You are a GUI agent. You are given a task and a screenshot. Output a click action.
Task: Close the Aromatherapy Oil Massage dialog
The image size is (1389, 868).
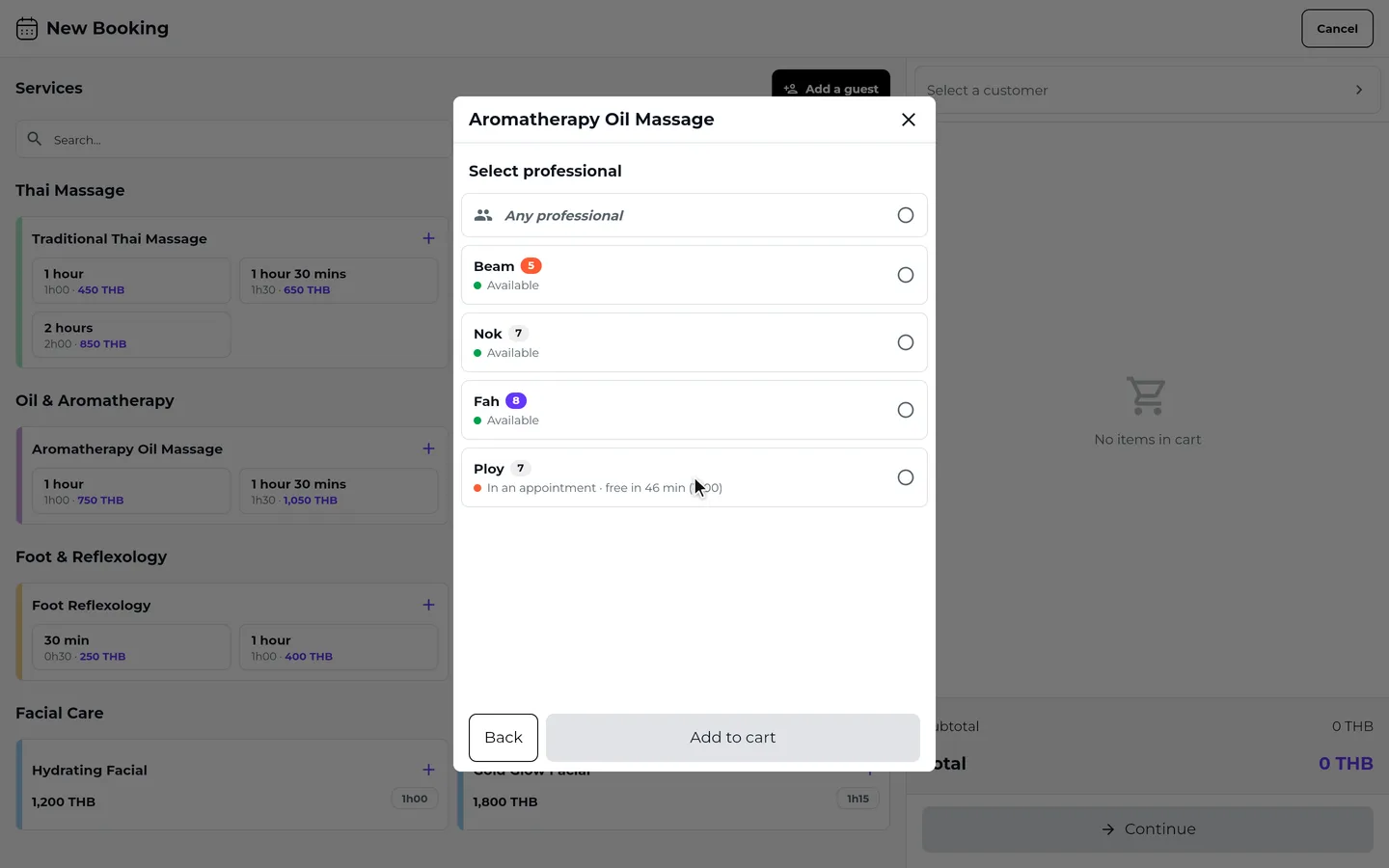(x=909, y=120)
